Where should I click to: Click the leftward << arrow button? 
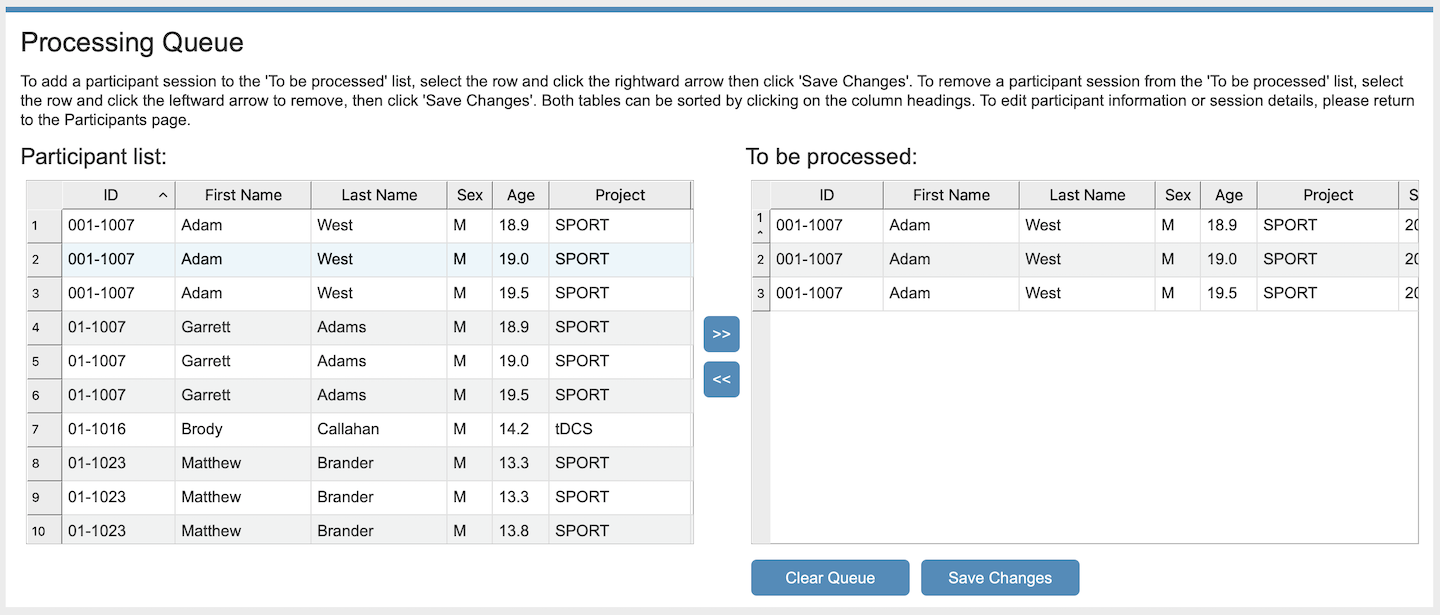click(721, 380)
